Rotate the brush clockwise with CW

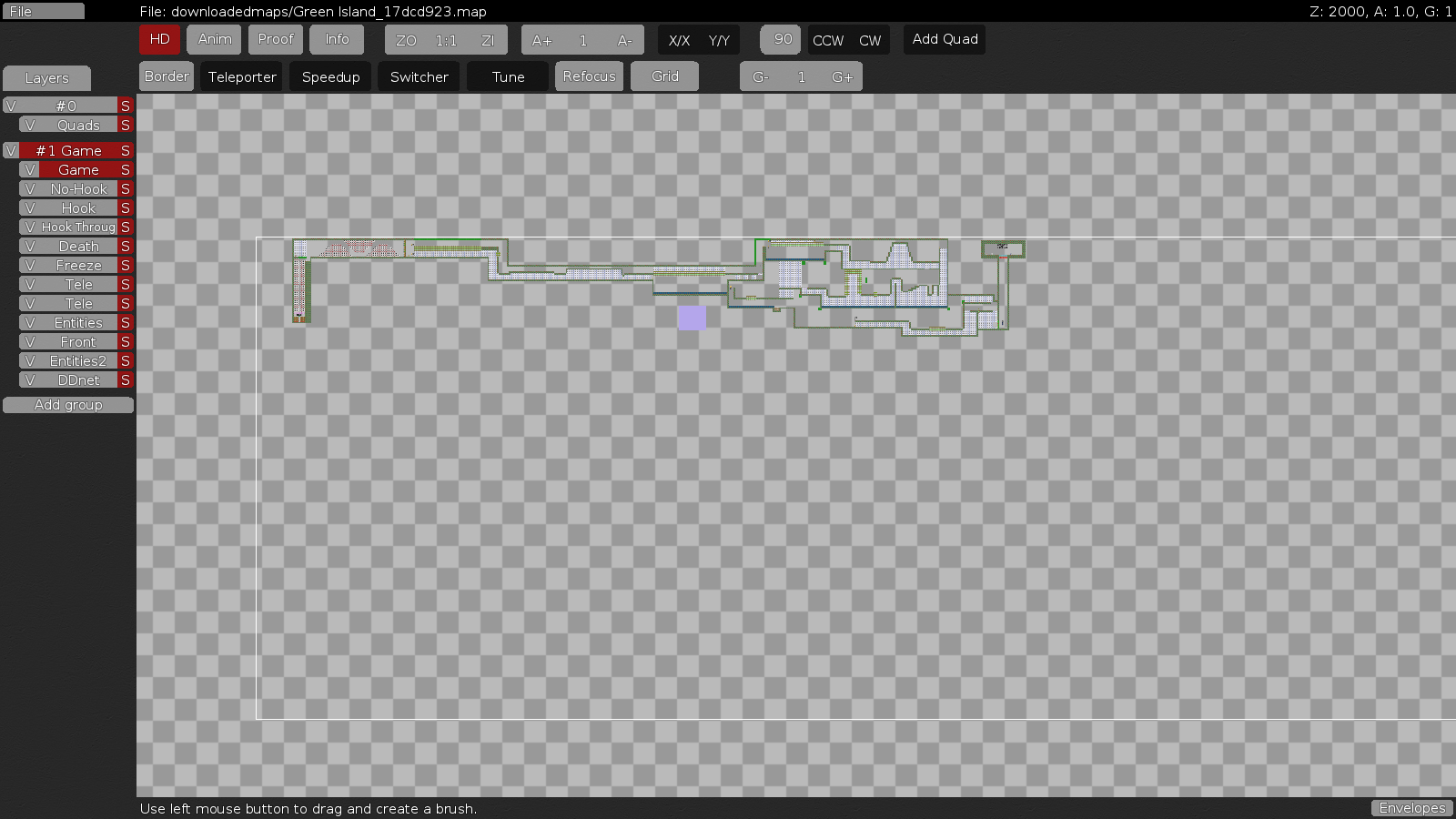coord(870,40)
